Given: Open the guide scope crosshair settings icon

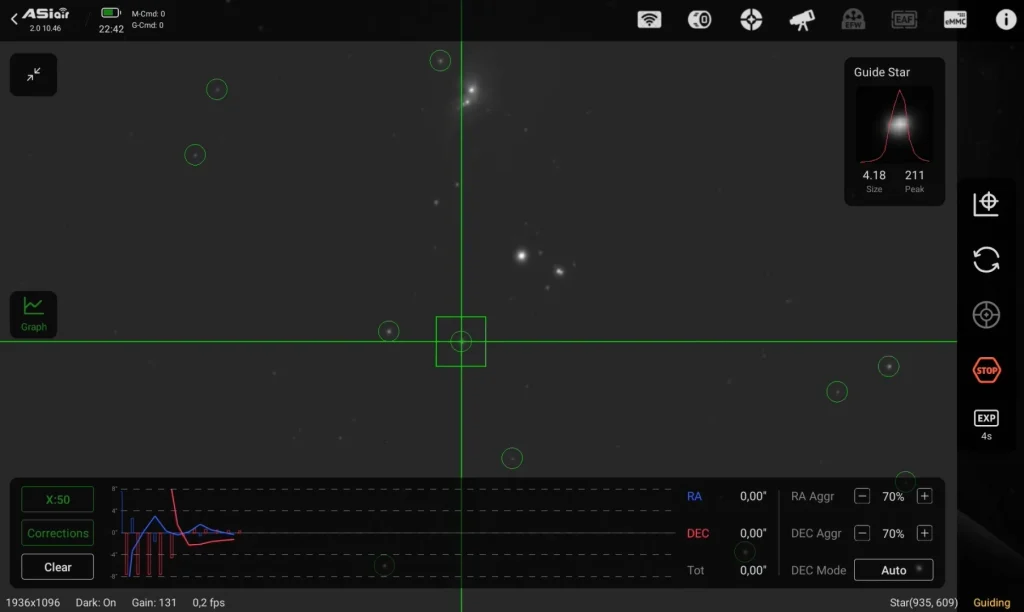Looking at the screenshot, I should pyautogui.click(x=751, y=20).
